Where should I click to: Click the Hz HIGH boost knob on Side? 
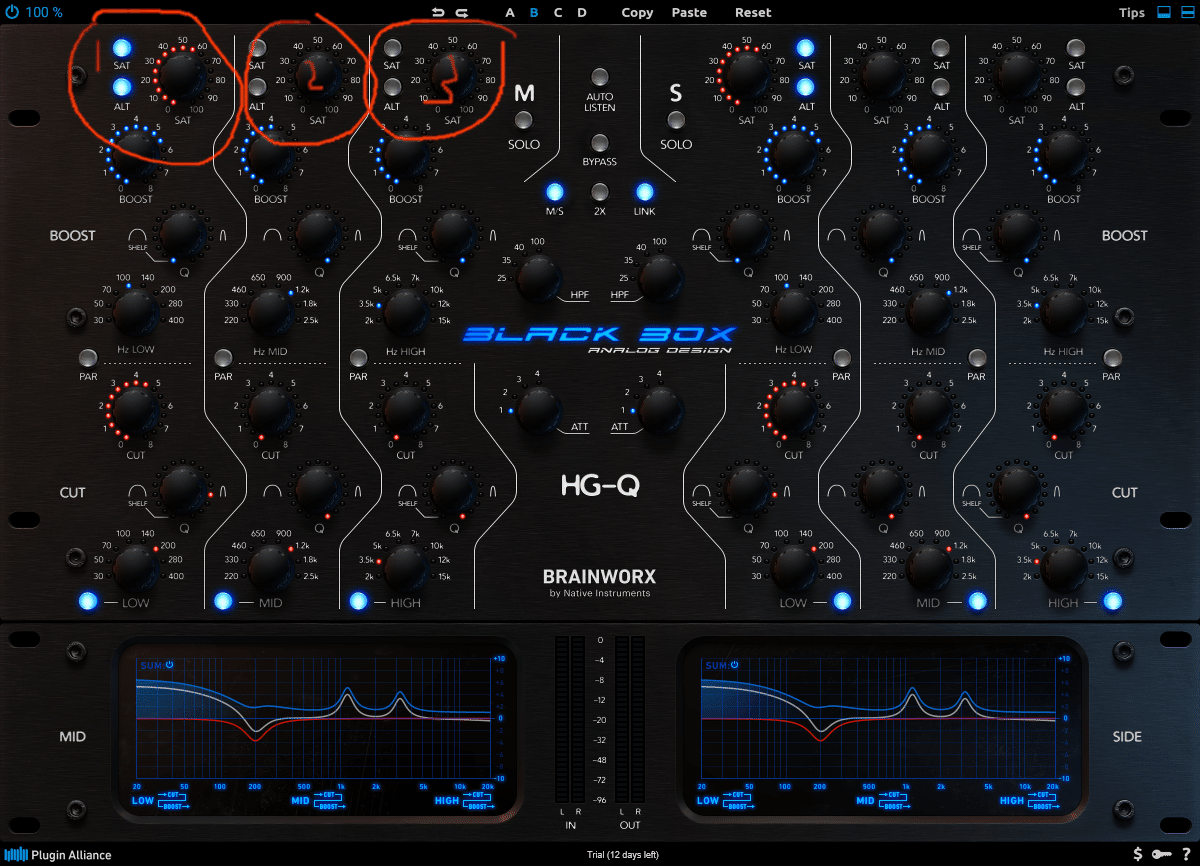[x=1064, y=311]
